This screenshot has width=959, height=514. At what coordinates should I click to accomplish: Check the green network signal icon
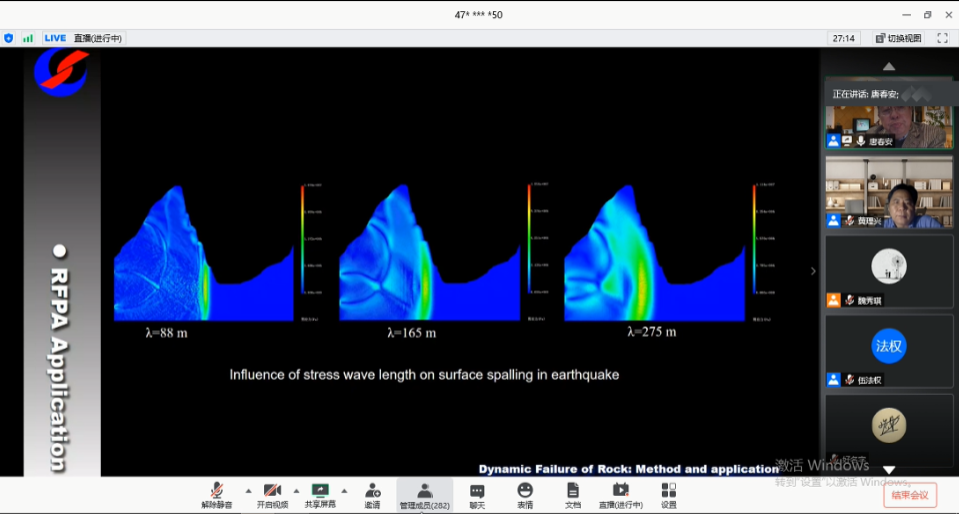[x=28, y=38]
